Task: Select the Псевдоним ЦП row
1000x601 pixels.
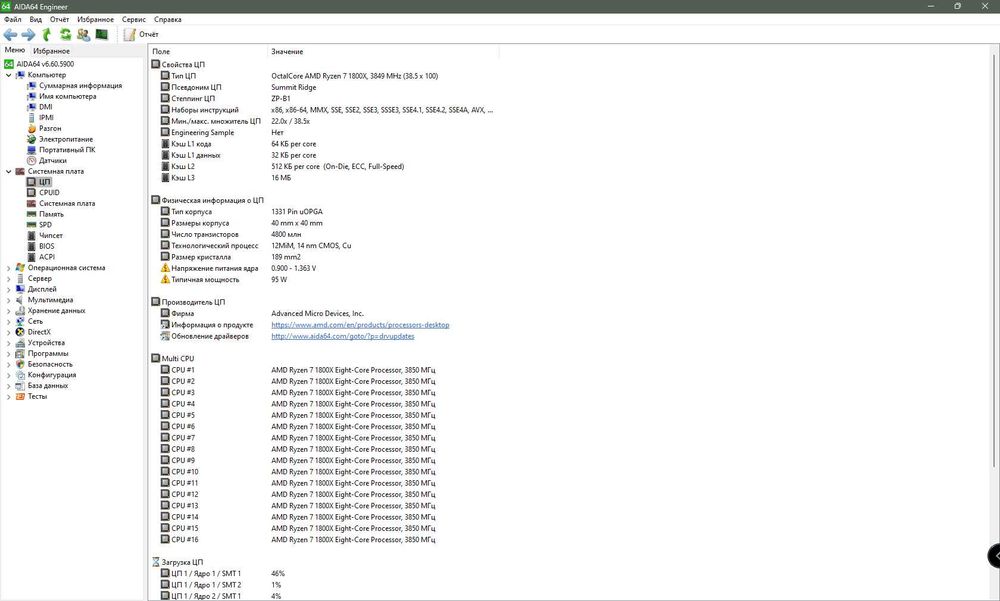Action: [x=327, y=87]
